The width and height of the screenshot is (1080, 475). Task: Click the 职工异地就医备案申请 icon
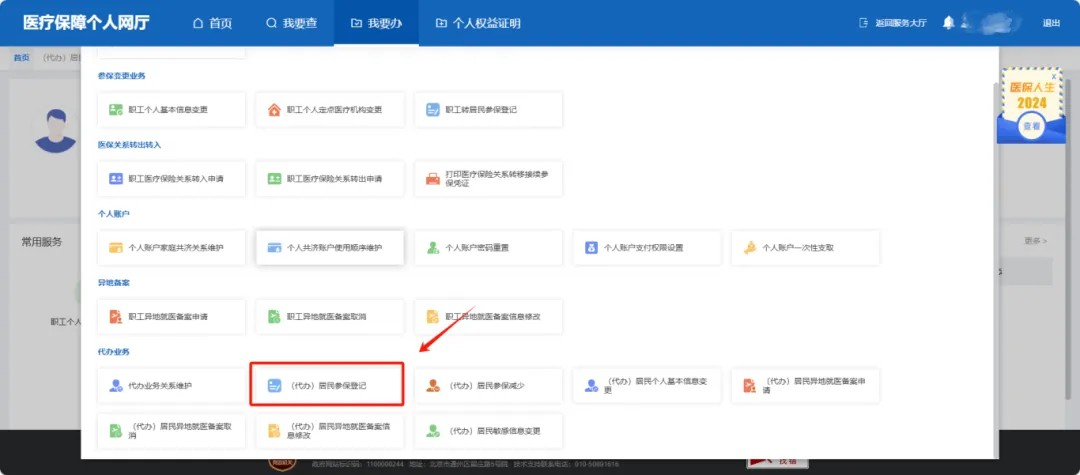(115, 316)
